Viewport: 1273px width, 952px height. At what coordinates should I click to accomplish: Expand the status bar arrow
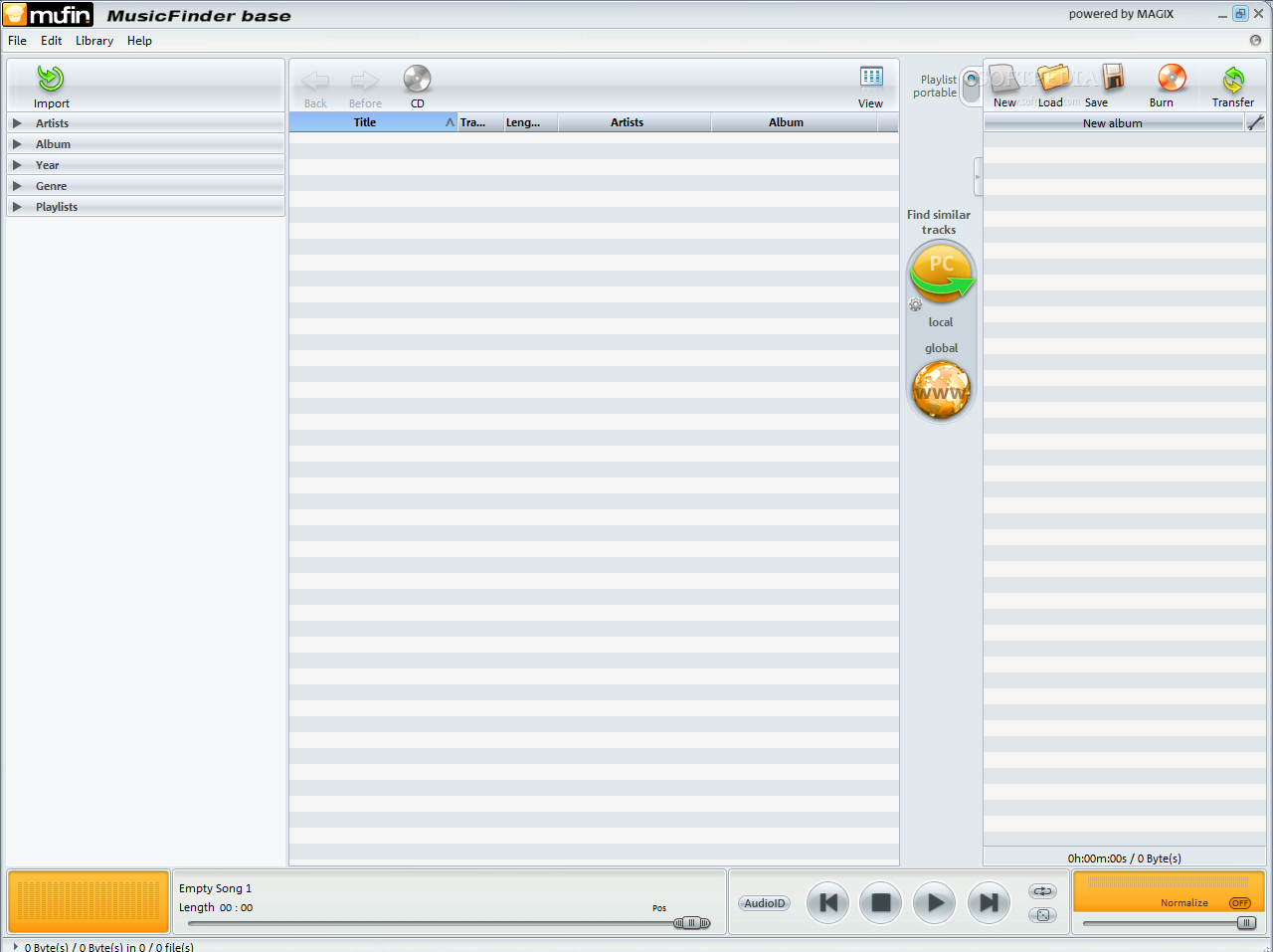click(x=15, y=947)
